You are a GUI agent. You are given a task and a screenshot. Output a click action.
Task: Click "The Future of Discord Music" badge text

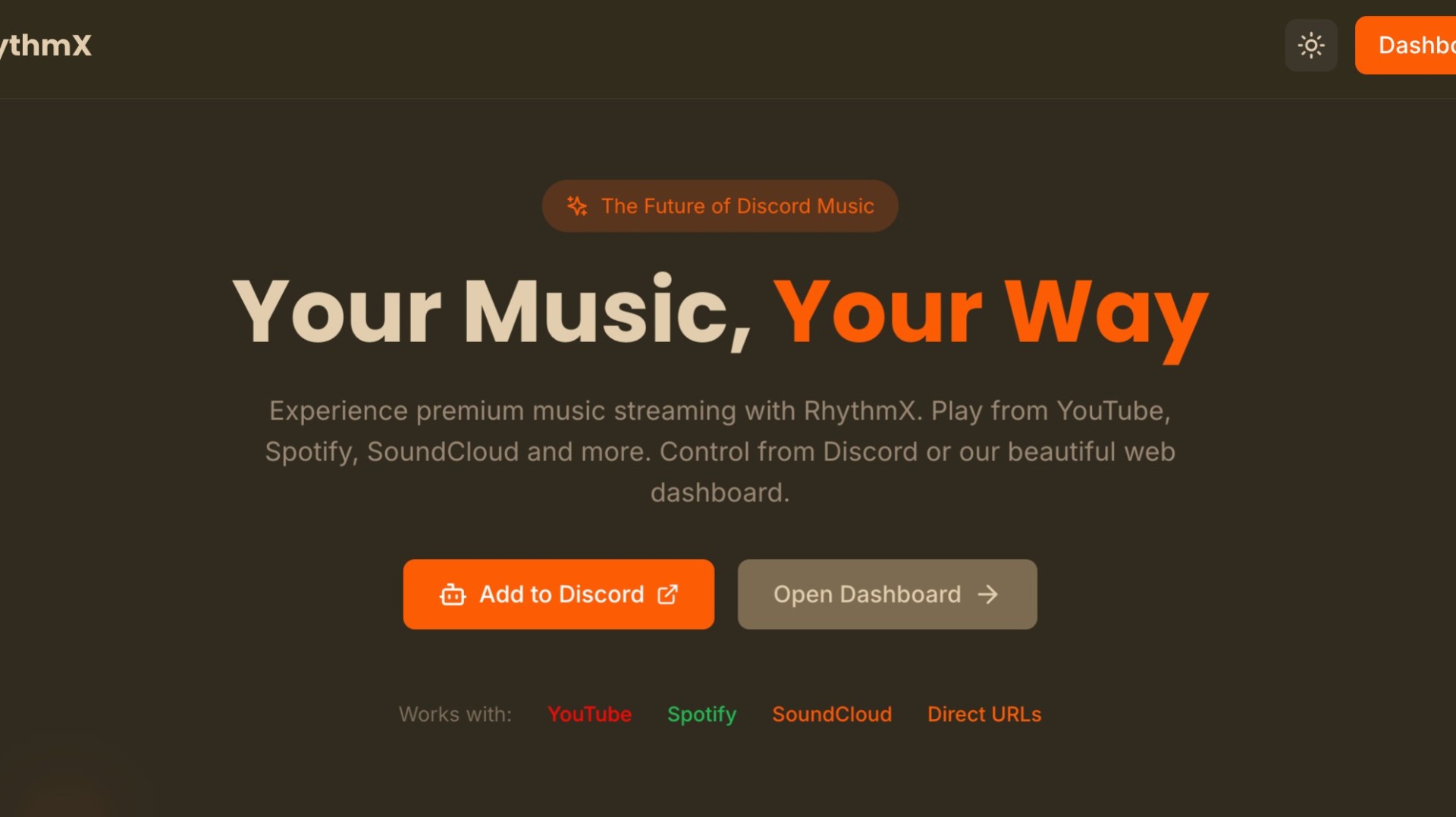click(737, 206)
